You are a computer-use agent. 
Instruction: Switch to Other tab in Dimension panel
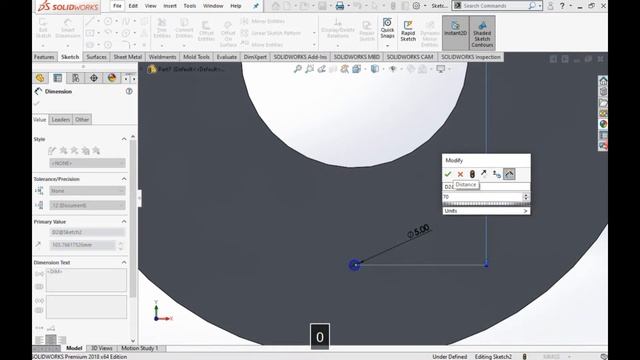tap(82, 120)
